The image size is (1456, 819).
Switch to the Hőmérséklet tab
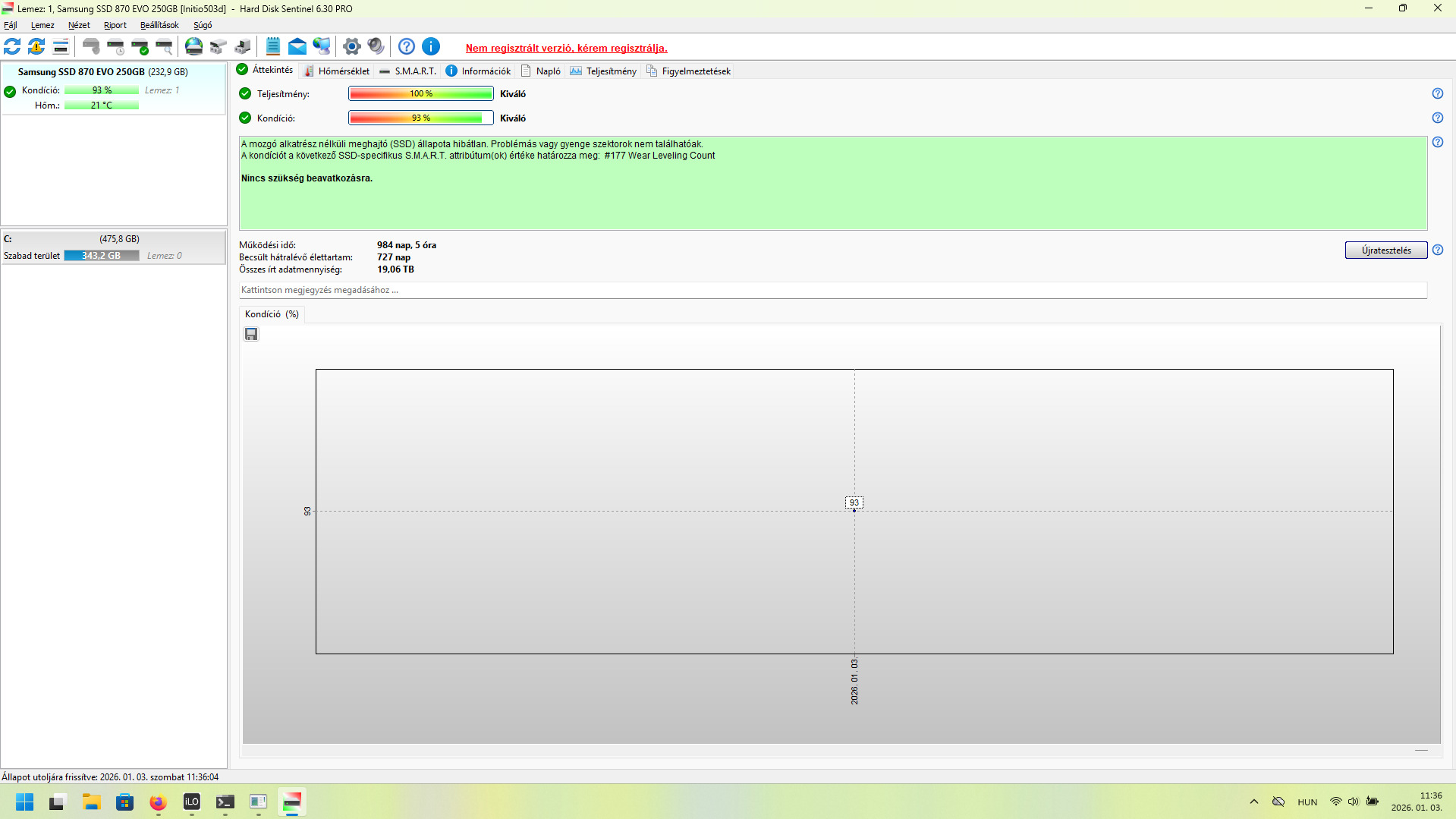(337, 71)
